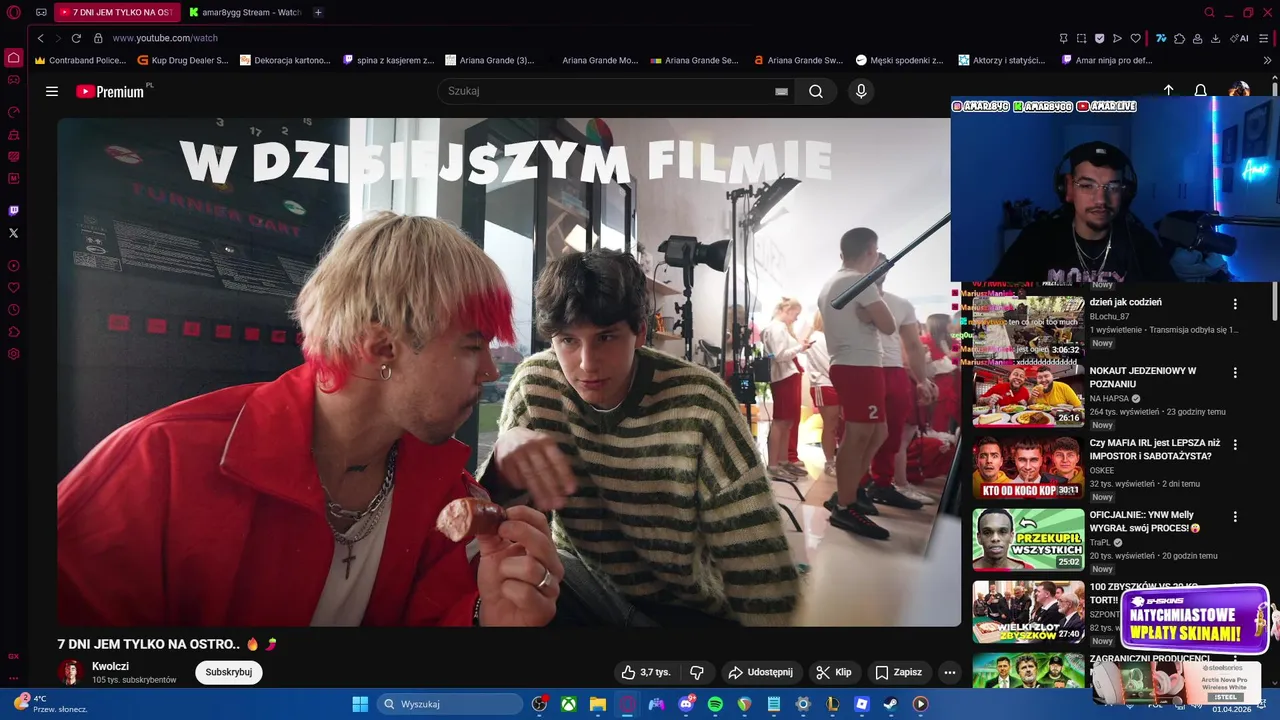Click the Szukaj search field on YouTube

(x=615, y=91)
